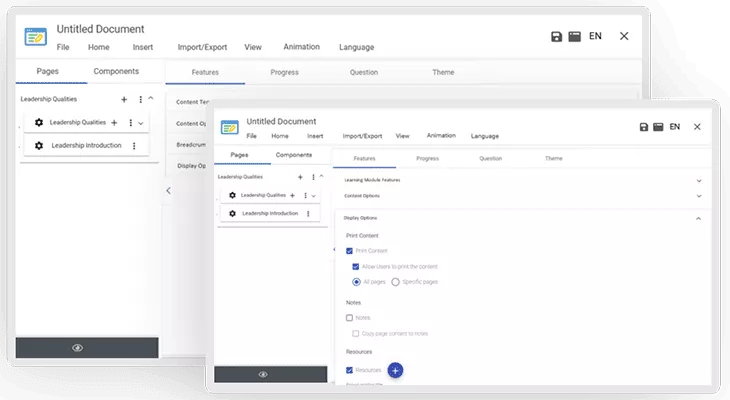Click the document logo icon in front window

[230, 127]
